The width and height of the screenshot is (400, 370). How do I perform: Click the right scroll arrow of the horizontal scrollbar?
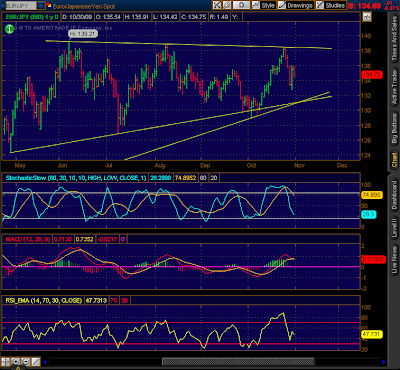(x=384, y=362)
